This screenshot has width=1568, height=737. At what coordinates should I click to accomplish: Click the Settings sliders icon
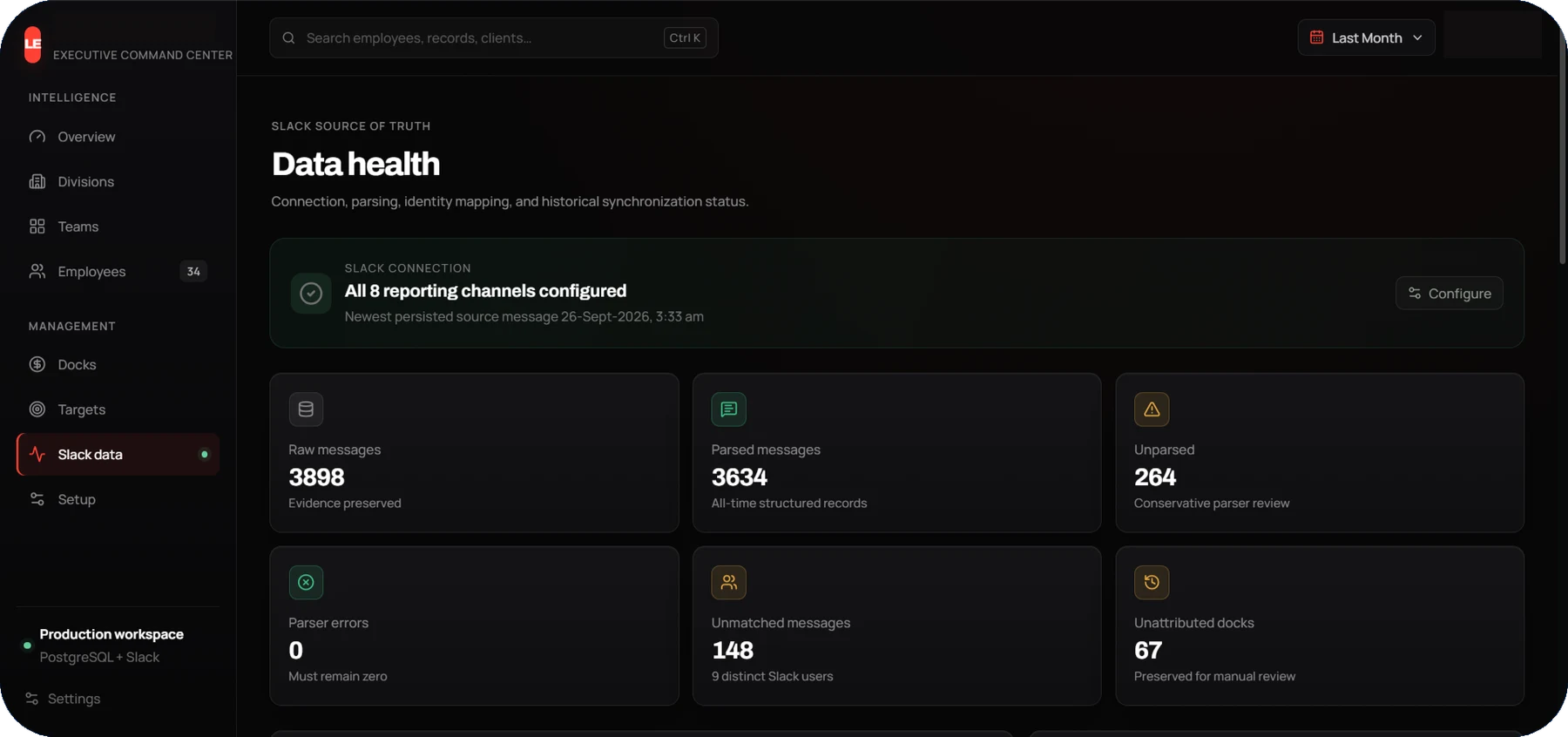(32, 699)
